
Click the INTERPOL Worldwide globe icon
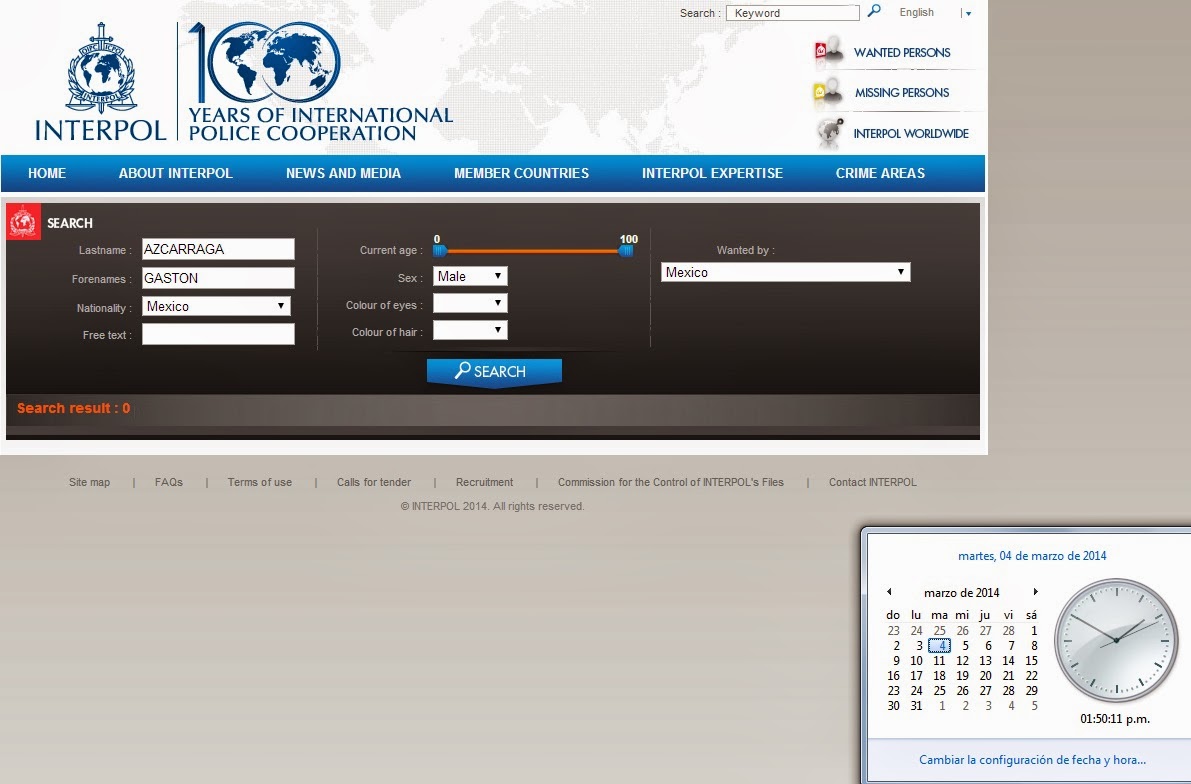coord(830,132)
